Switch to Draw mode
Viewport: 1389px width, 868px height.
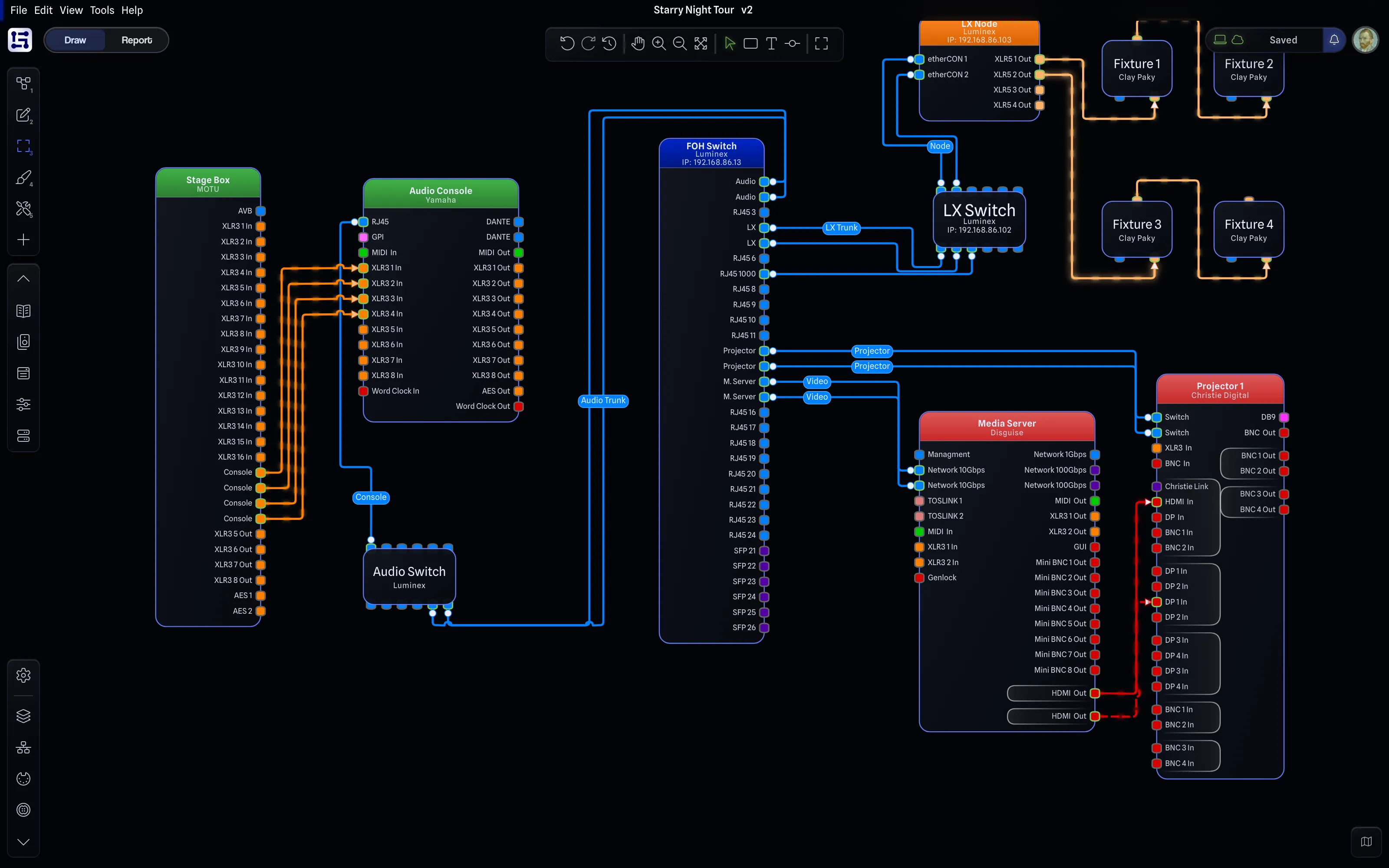tap(75, 40)
